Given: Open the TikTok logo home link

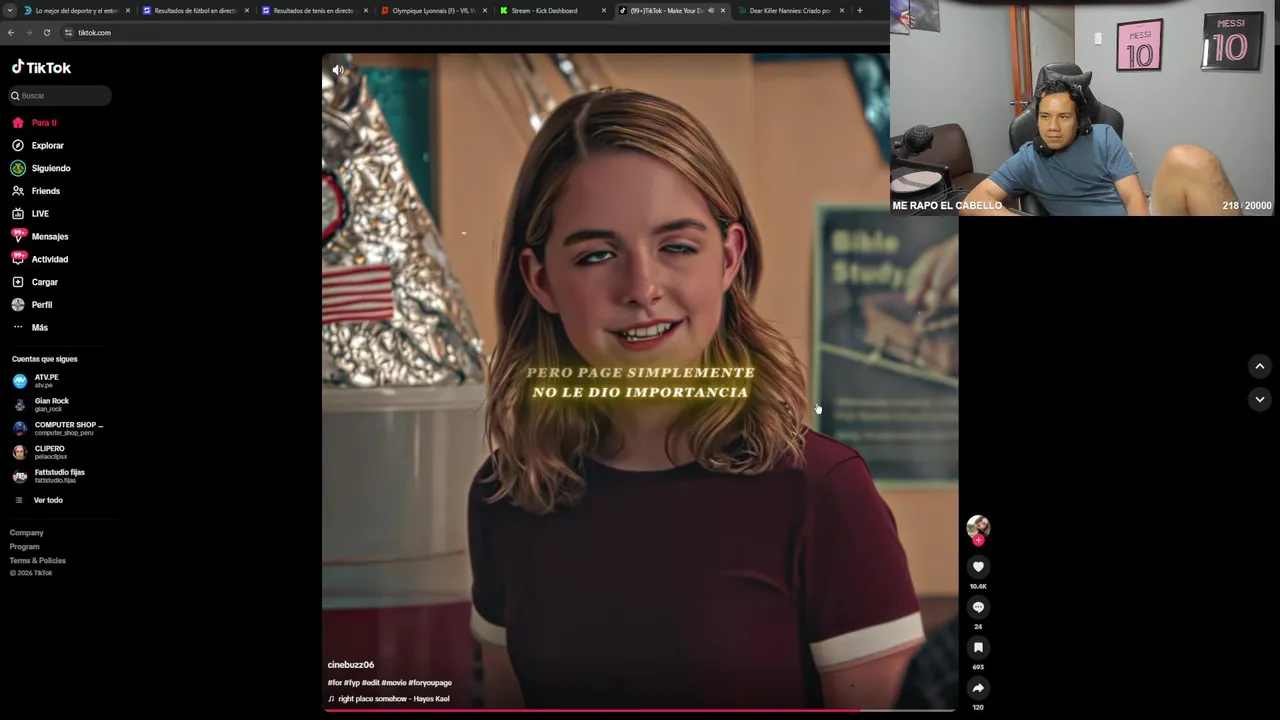Looking at the screenshot, I should 41,67.
